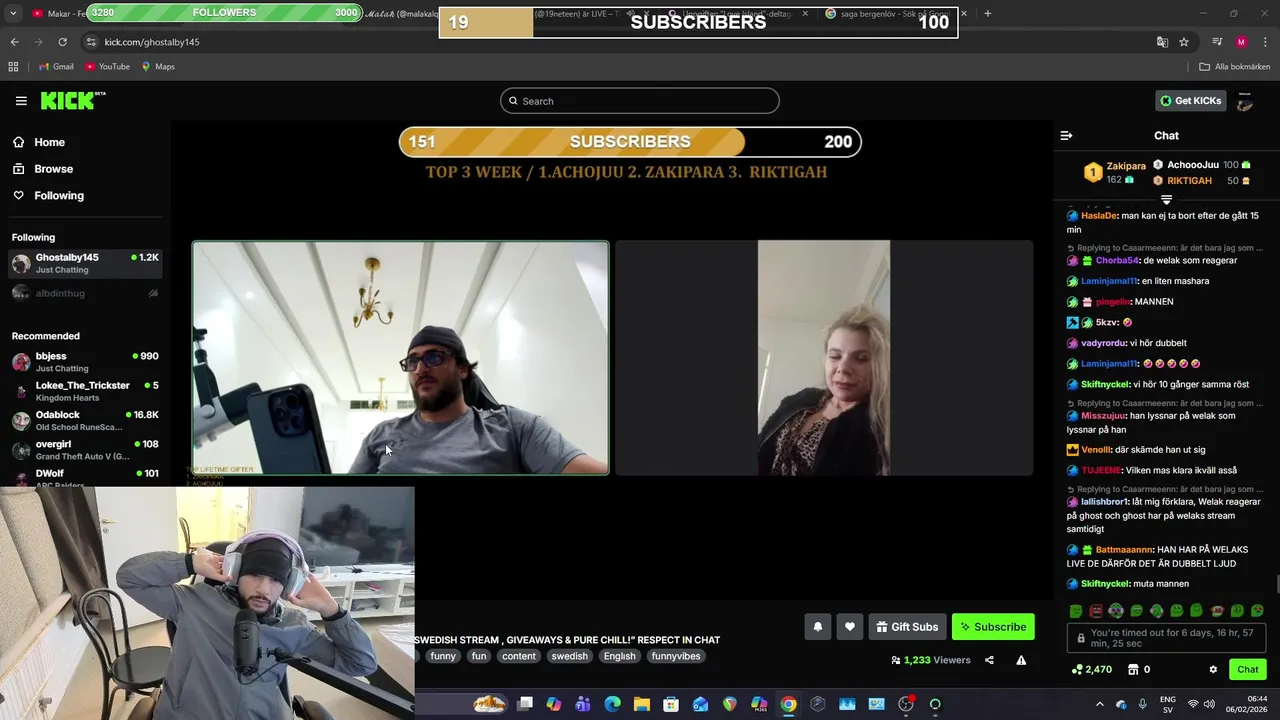1280x720 pixels.
Task: Open the Alla bokmärken folder
Action: (x=1235, y=67)
